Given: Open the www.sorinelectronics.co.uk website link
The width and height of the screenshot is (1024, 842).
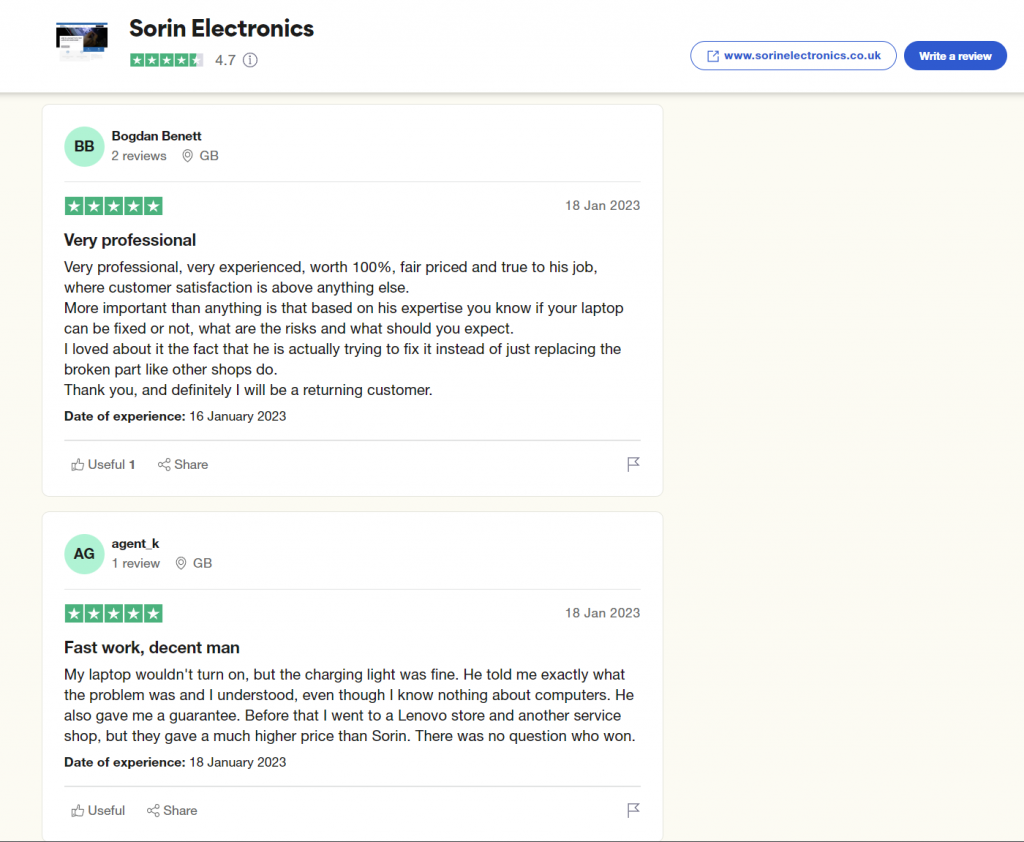Looking at the screenshot, I should pyautogui.click(x=793, y=56).
